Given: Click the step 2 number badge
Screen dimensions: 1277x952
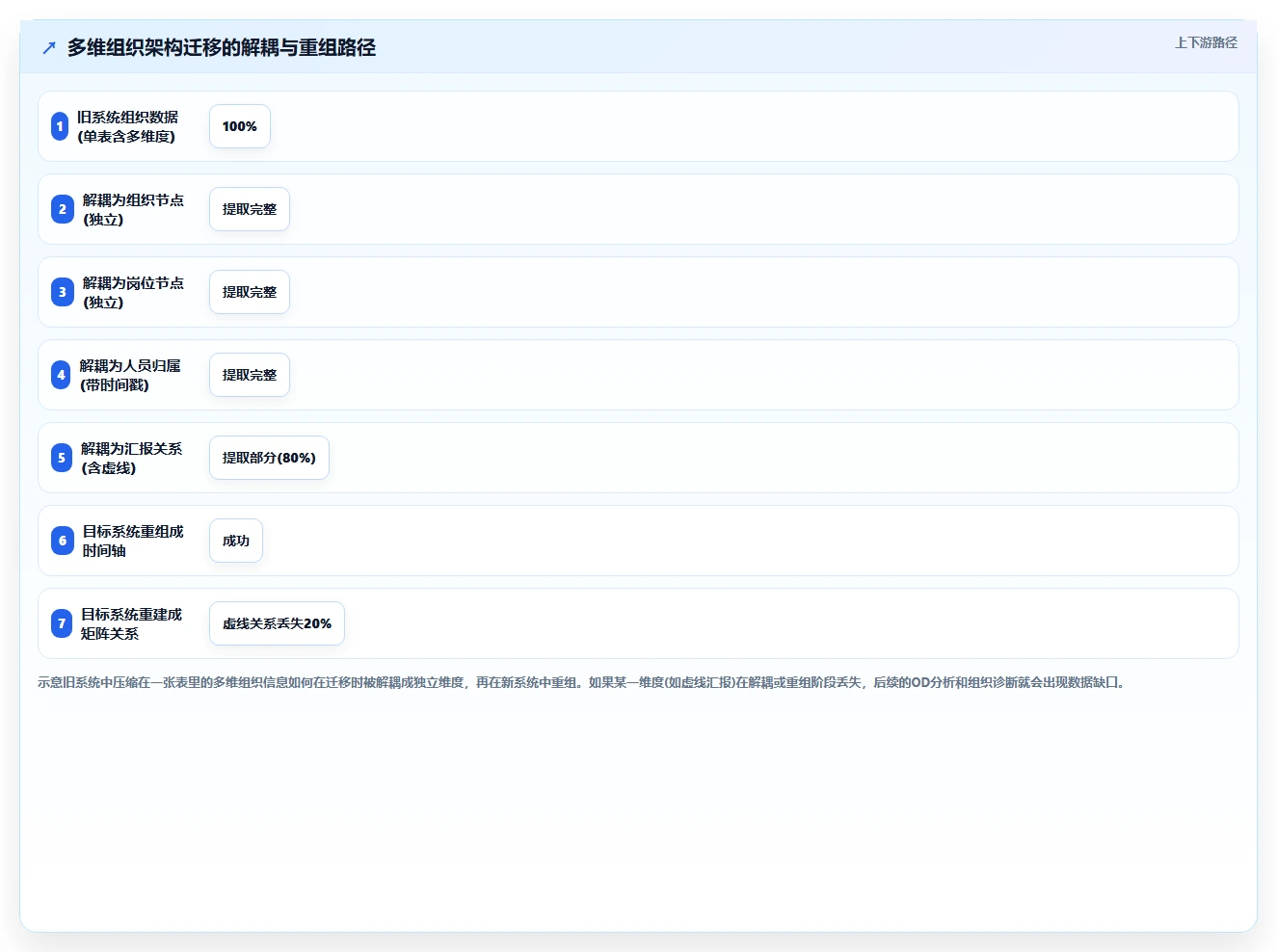Looking at the screenshot, I should click(x=63, y=209).
